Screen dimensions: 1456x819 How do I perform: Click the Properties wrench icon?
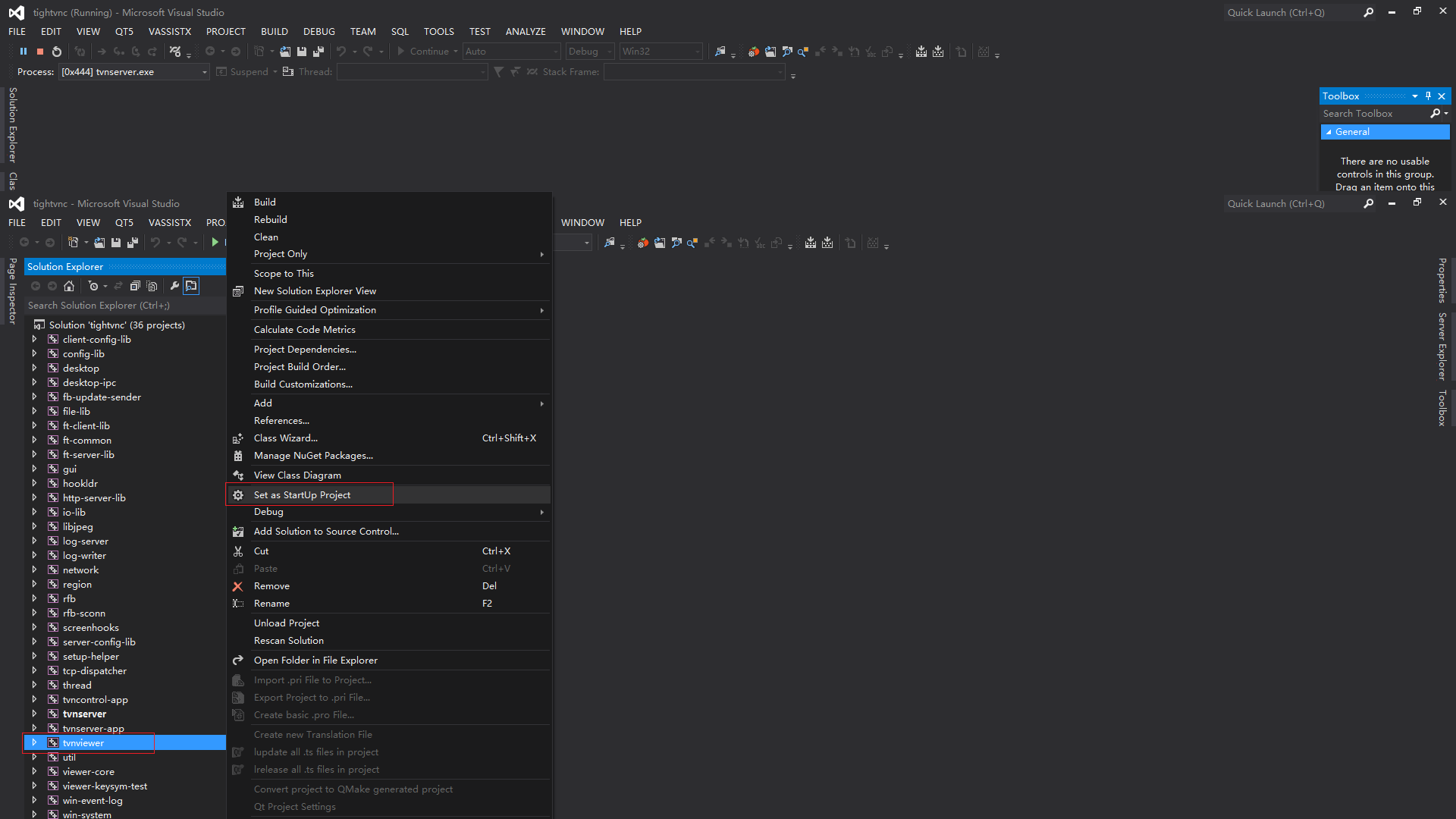174,286
